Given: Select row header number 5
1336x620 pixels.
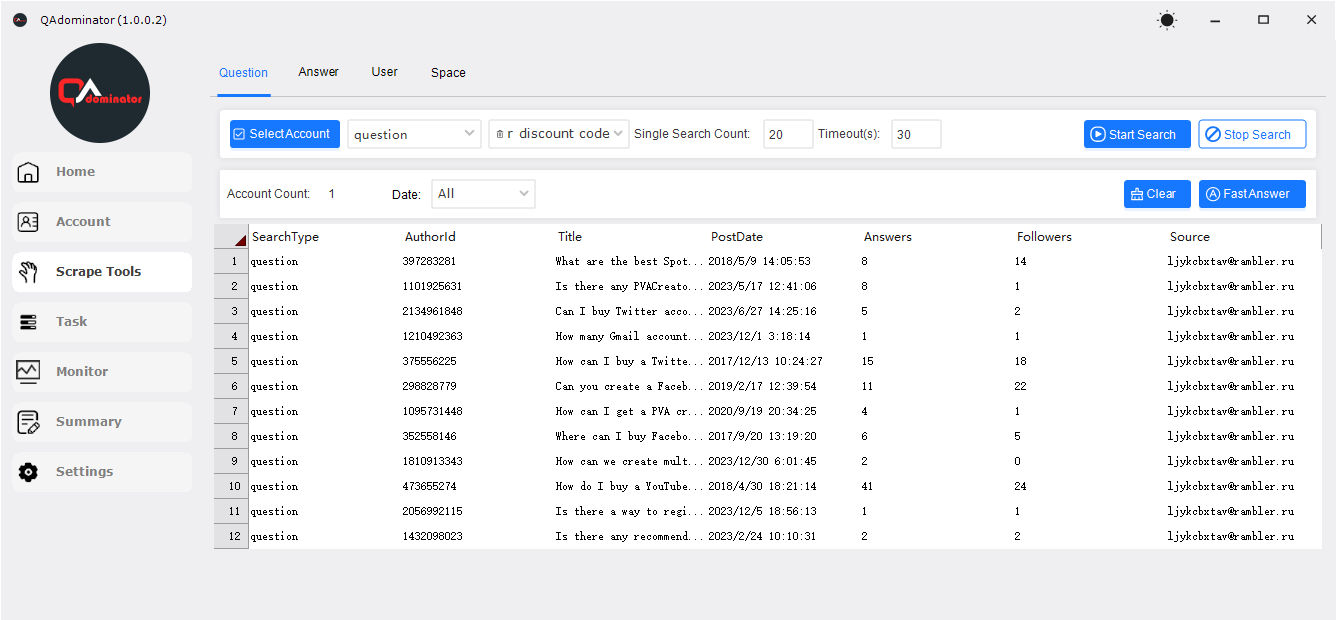Looking at the screenshot, I should (x=231, y=362).
